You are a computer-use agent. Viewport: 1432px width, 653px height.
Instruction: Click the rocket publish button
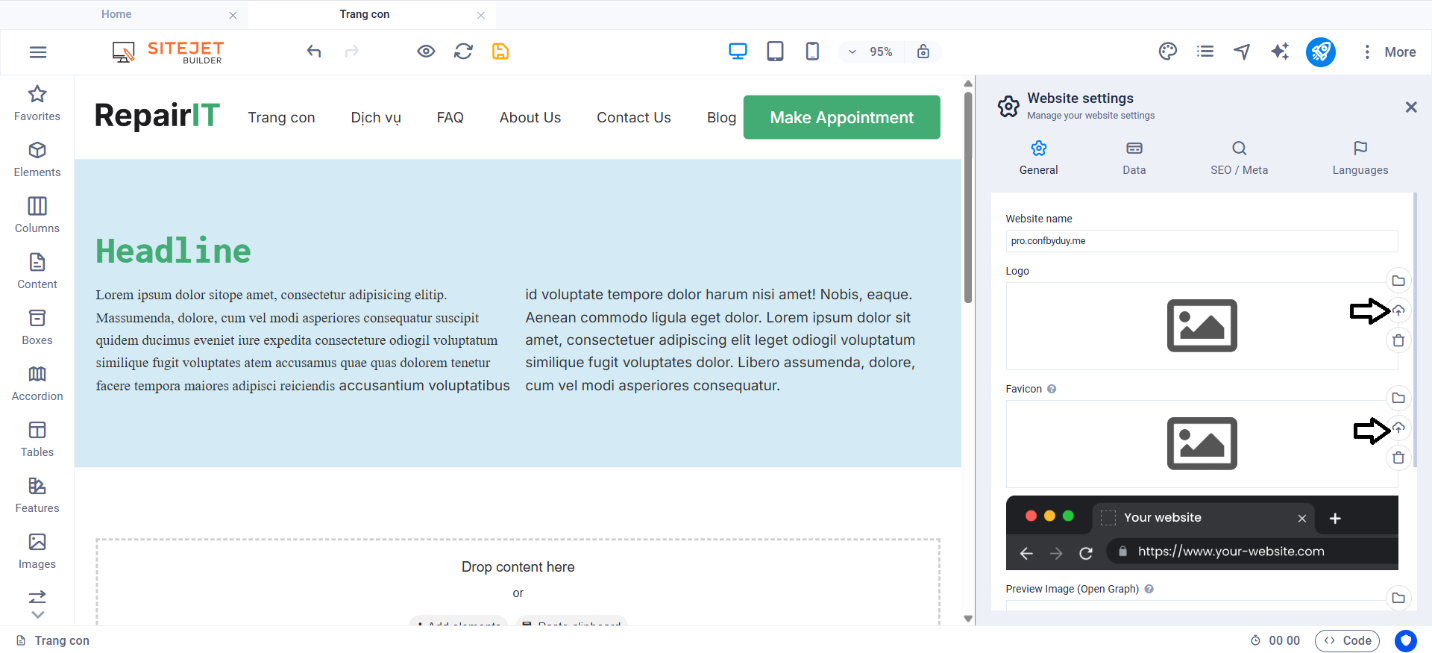pyautogui.click(x=1320, y=52)
